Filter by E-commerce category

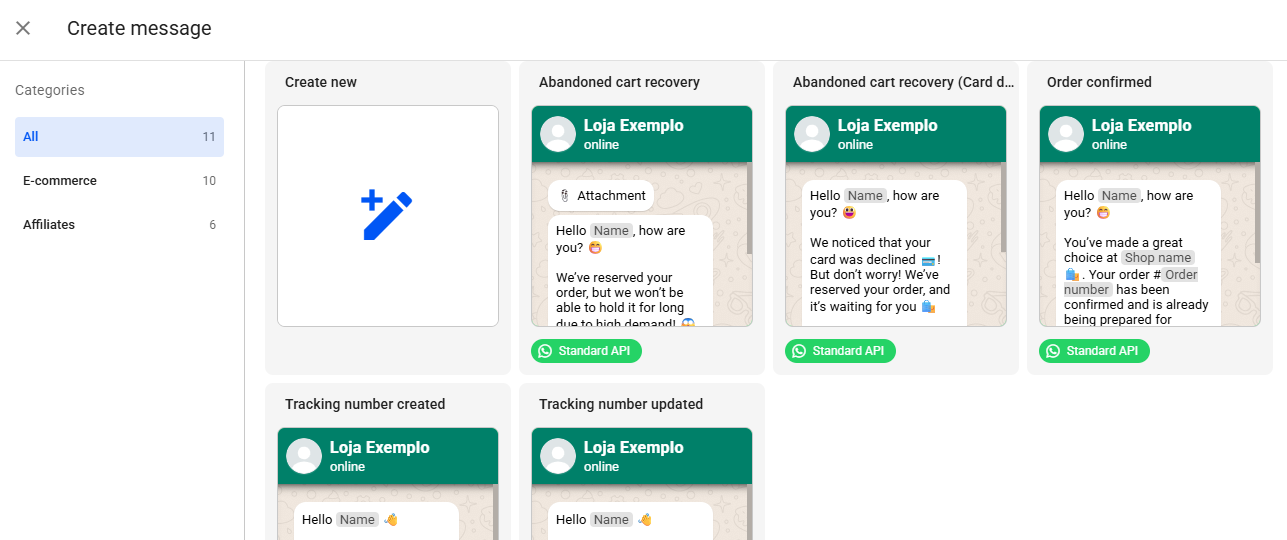119,181
